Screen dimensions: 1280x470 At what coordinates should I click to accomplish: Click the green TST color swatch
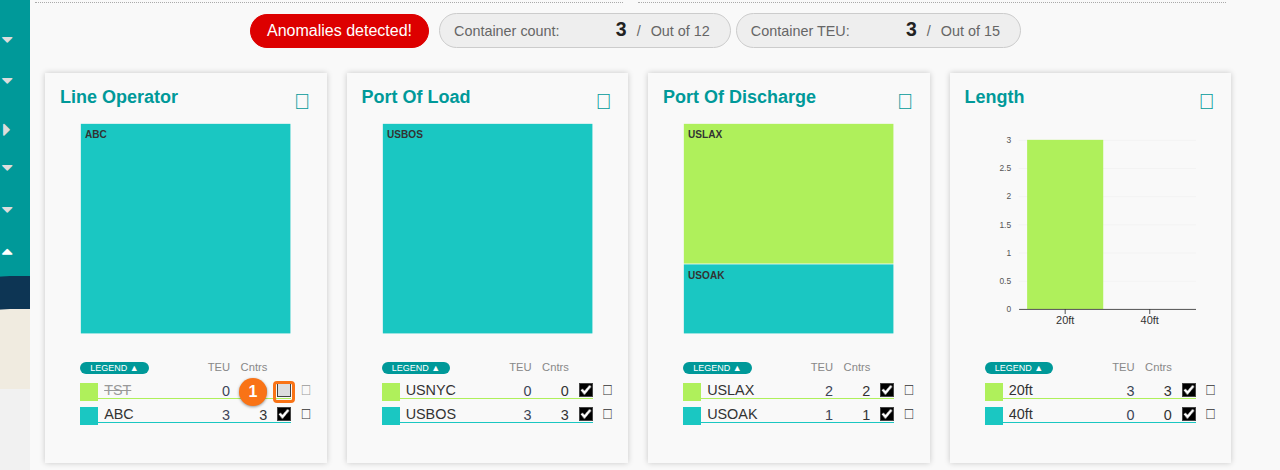[89, 391]
